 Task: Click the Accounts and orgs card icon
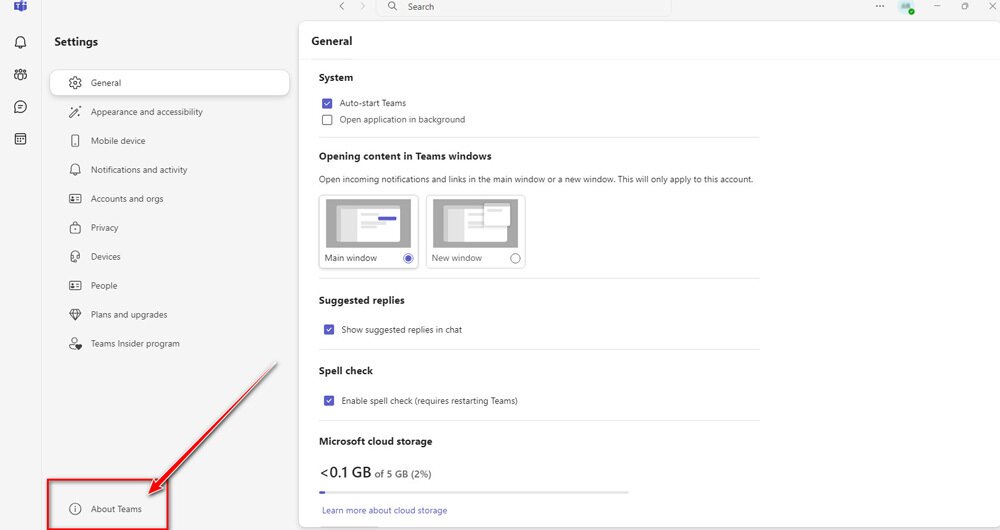click(x=75, y=199)
